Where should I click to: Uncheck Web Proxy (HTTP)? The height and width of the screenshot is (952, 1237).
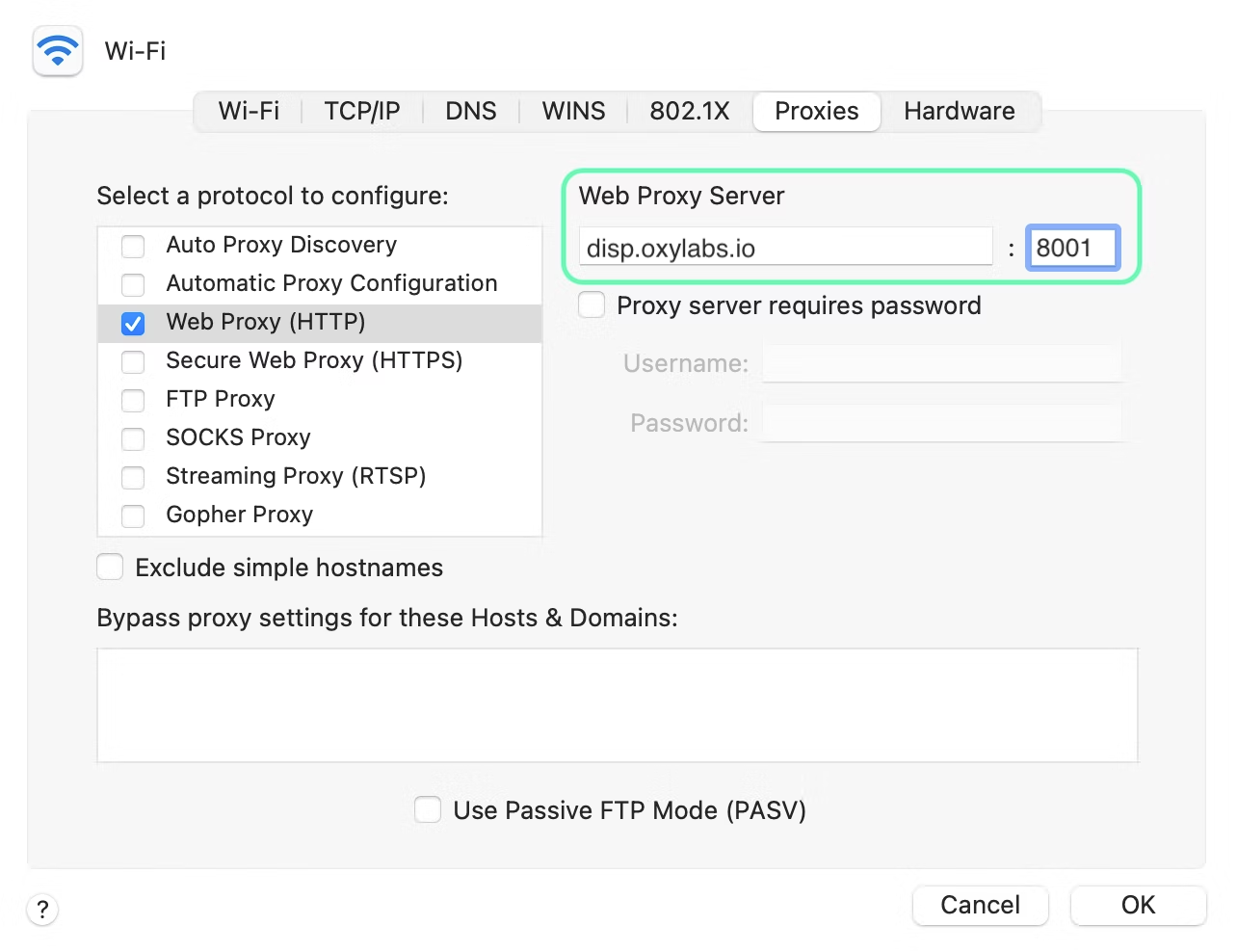tap(133, 323)
